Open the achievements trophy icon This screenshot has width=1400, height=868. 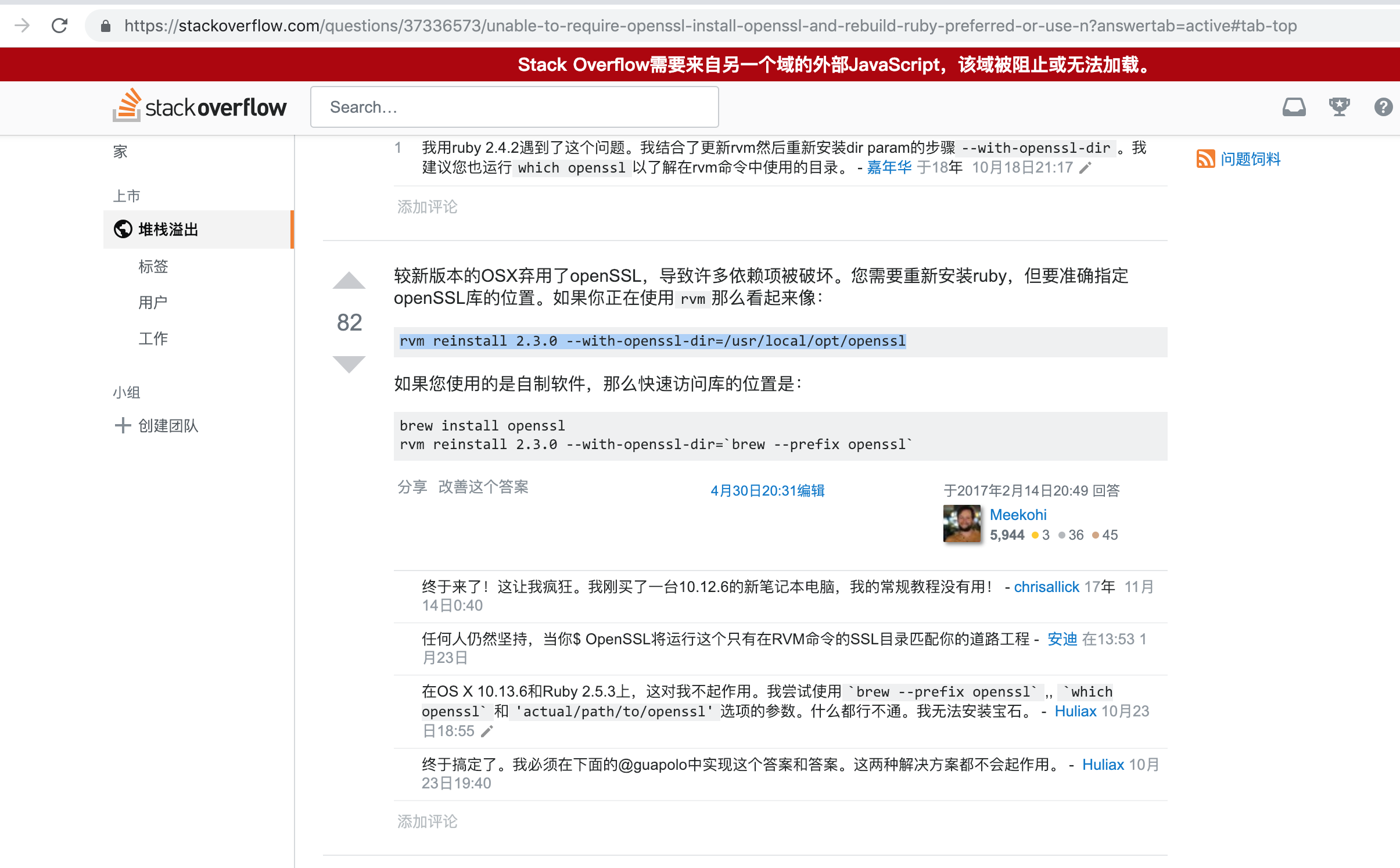coord(1339,107)
